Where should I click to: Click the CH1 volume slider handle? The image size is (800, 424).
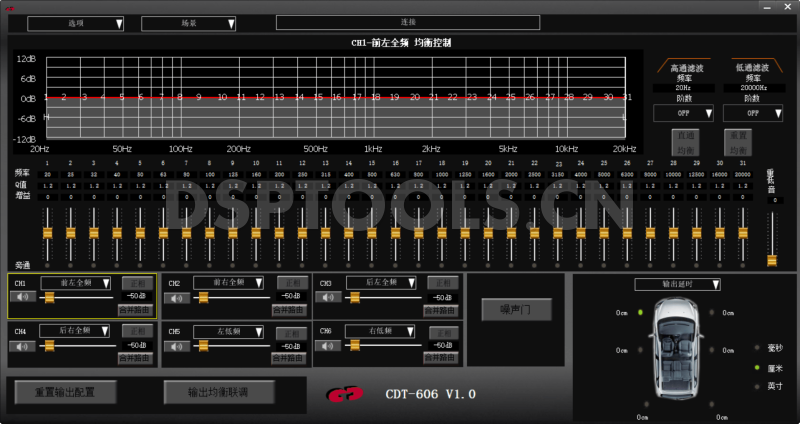48,297
